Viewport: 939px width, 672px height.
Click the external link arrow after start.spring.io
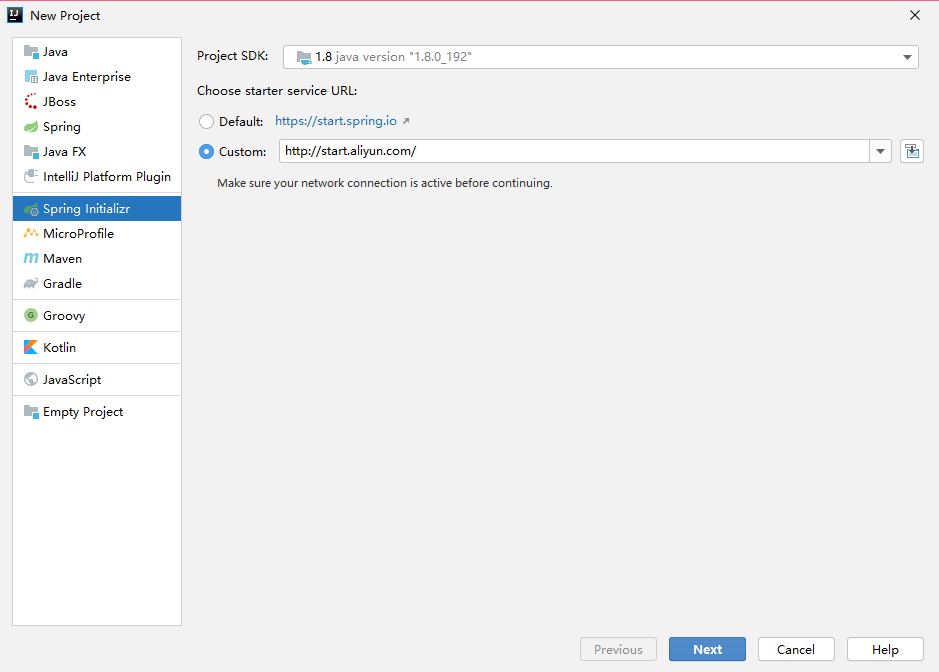tap(406, 121)
